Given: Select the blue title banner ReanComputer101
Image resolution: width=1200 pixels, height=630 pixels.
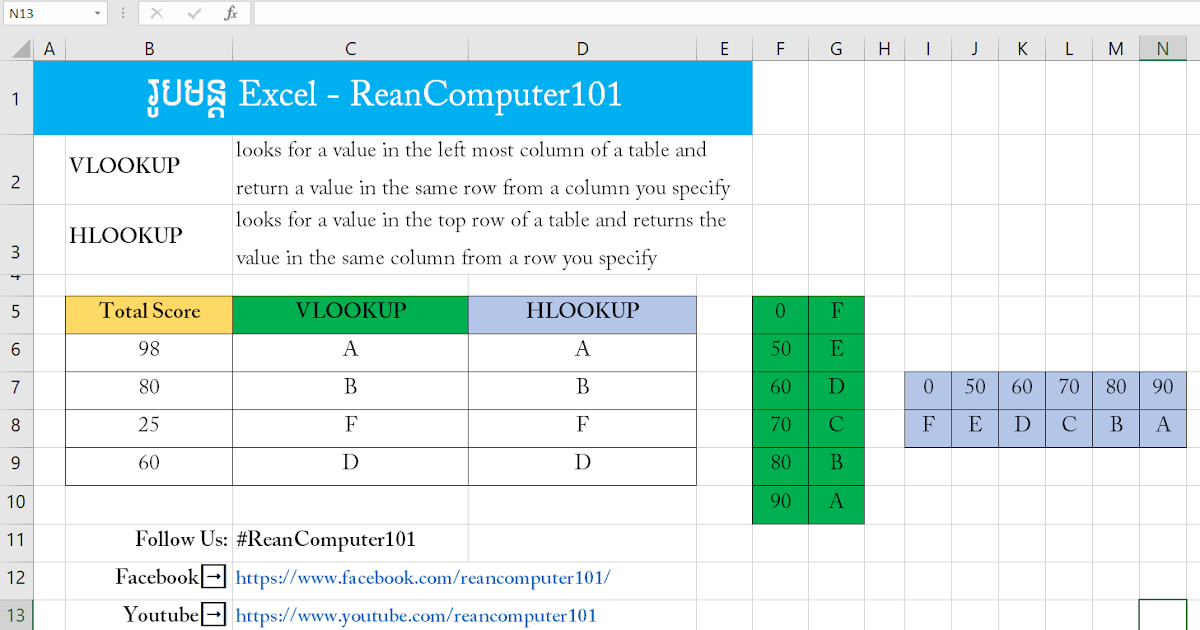Looking at the screenshot, I should 393,97.
